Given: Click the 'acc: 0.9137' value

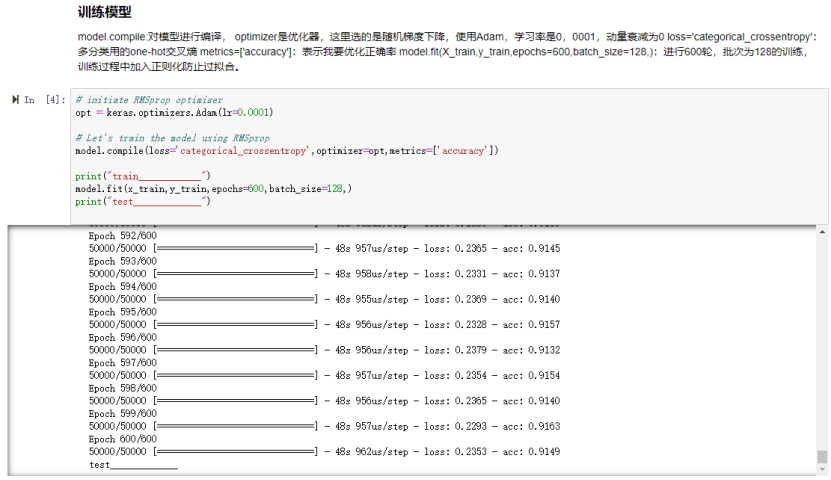Looking at the screenshot, I should [531, 274].
